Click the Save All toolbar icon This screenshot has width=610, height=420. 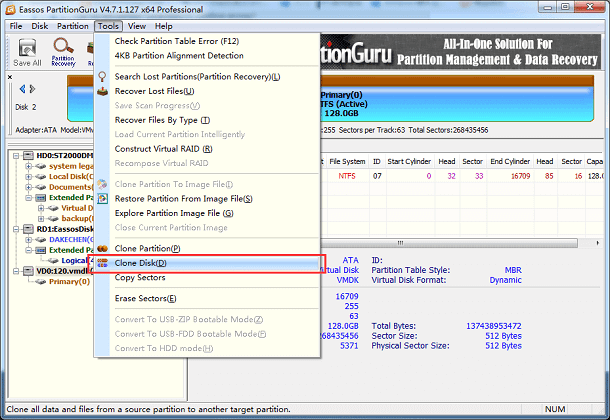27,52
